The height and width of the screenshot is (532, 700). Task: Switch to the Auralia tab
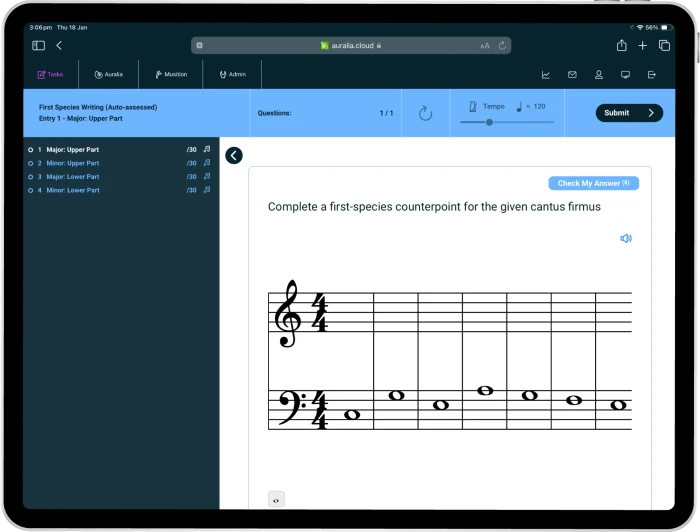(x=109, y=74)
